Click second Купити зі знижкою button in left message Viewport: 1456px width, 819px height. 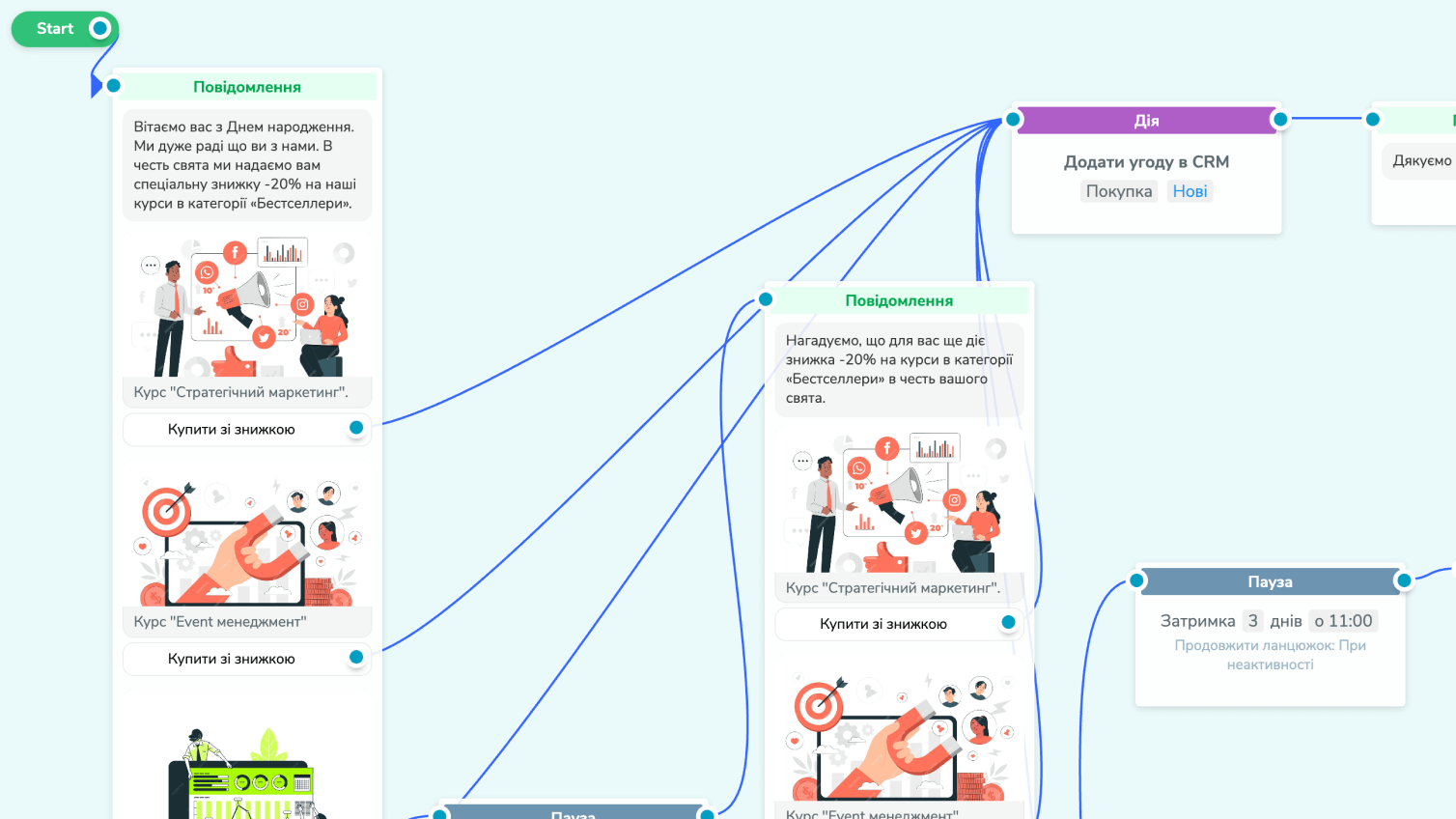(x=247, y=659)
